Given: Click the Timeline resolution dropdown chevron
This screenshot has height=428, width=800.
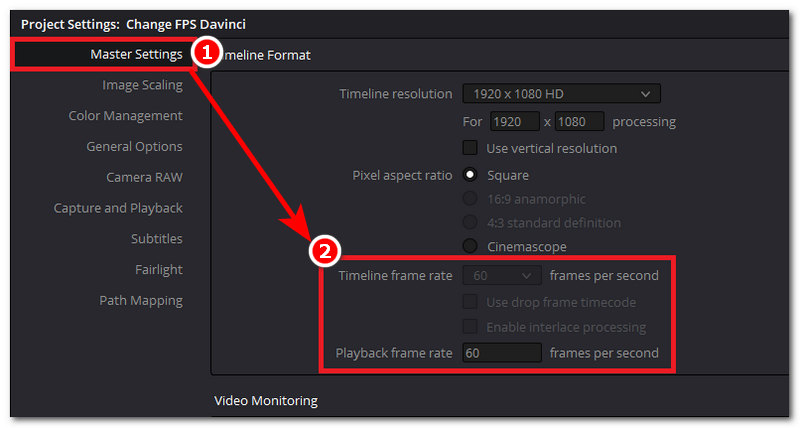Looking at the screenshot, I should [x=645, y=94].
